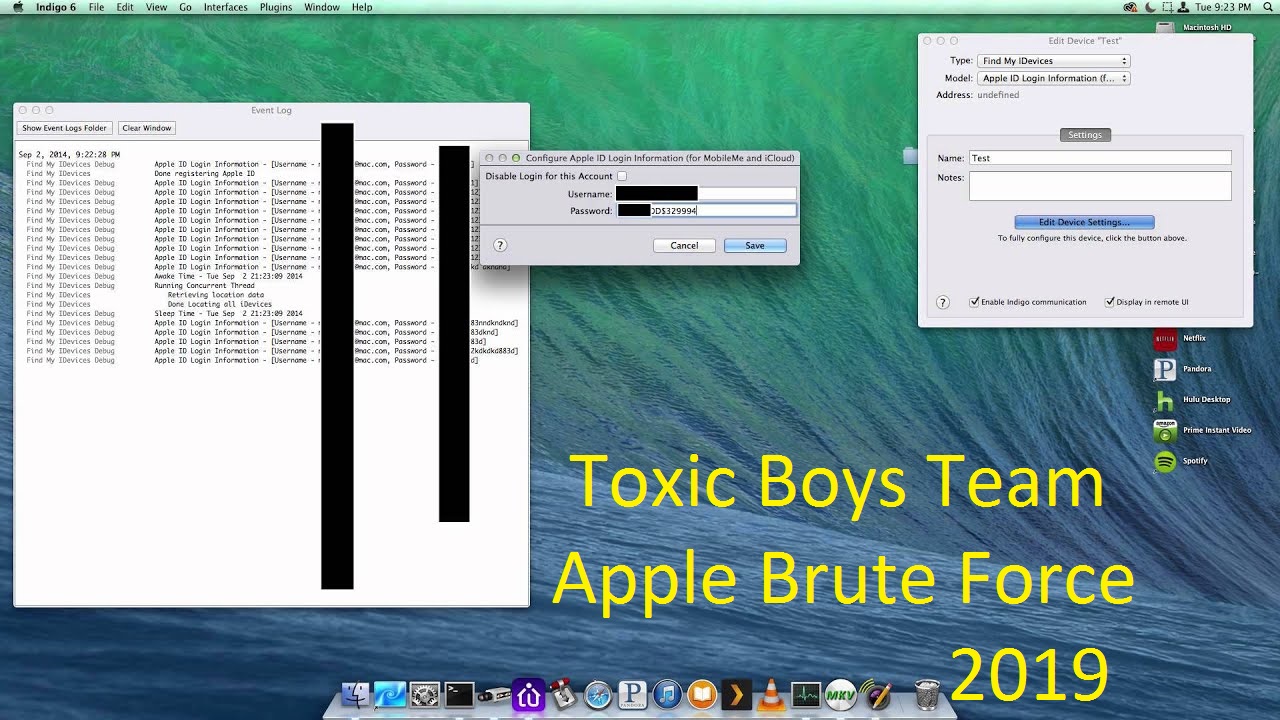
Task: Click Clear Window button in Event Log
Action: point(147,128)
